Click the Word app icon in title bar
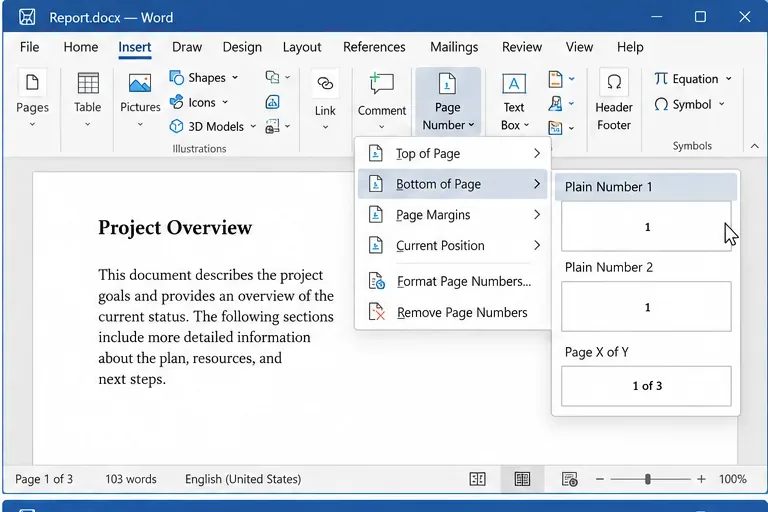 (x=27, y=17)
